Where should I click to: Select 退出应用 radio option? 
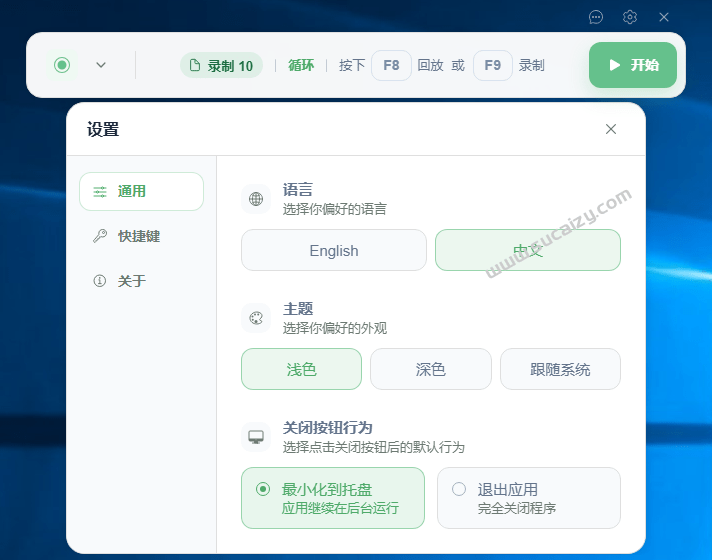(x=529, y=498)
